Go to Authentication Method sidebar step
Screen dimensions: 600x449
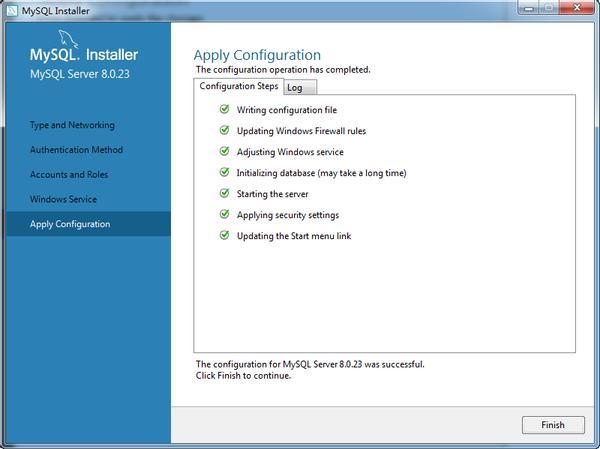(x=77, y=150)
